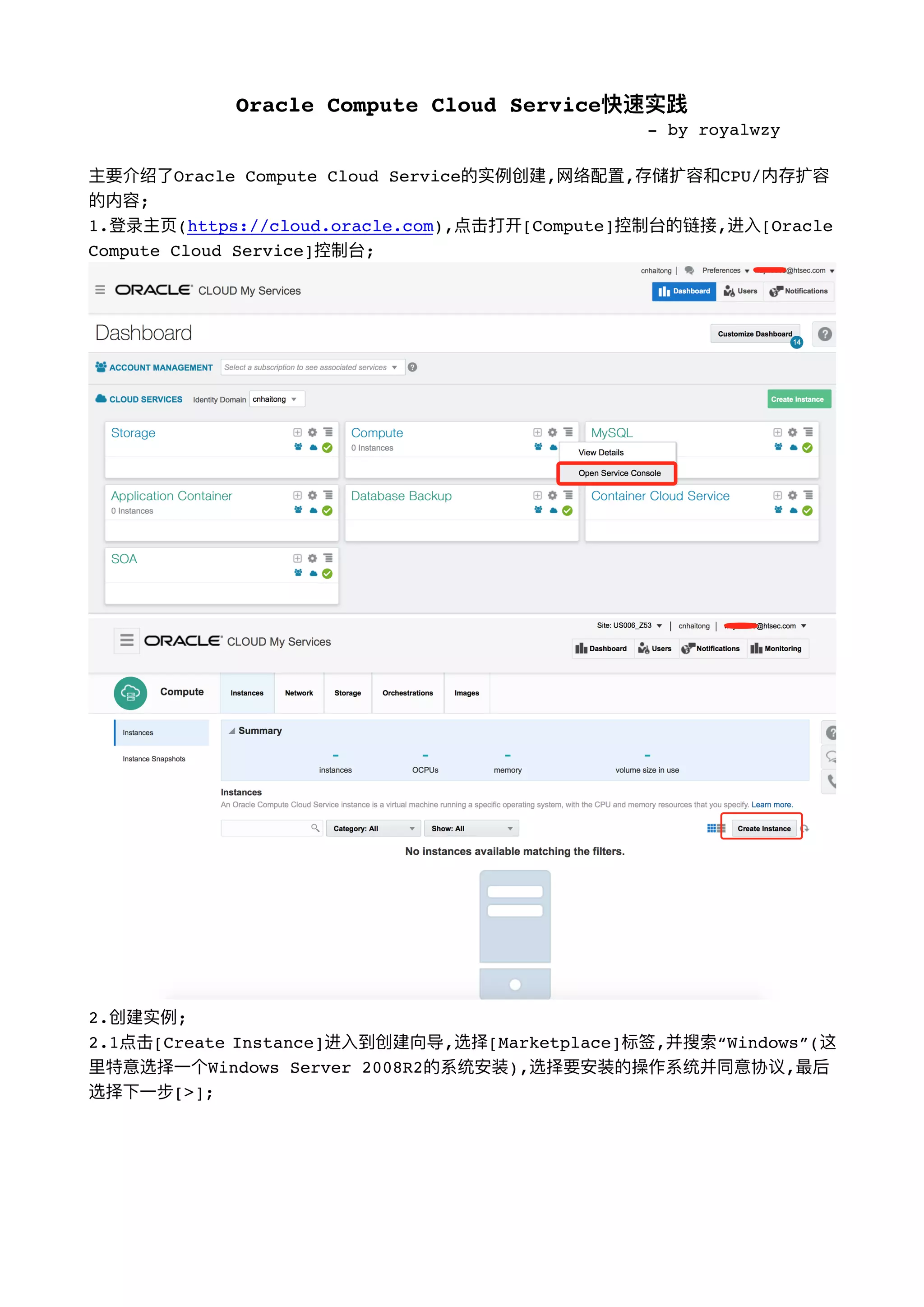Click refresh icon next to Create Instance
Image resolution: width=924 pixels, height=1307 pixels.
click(806, 828)
